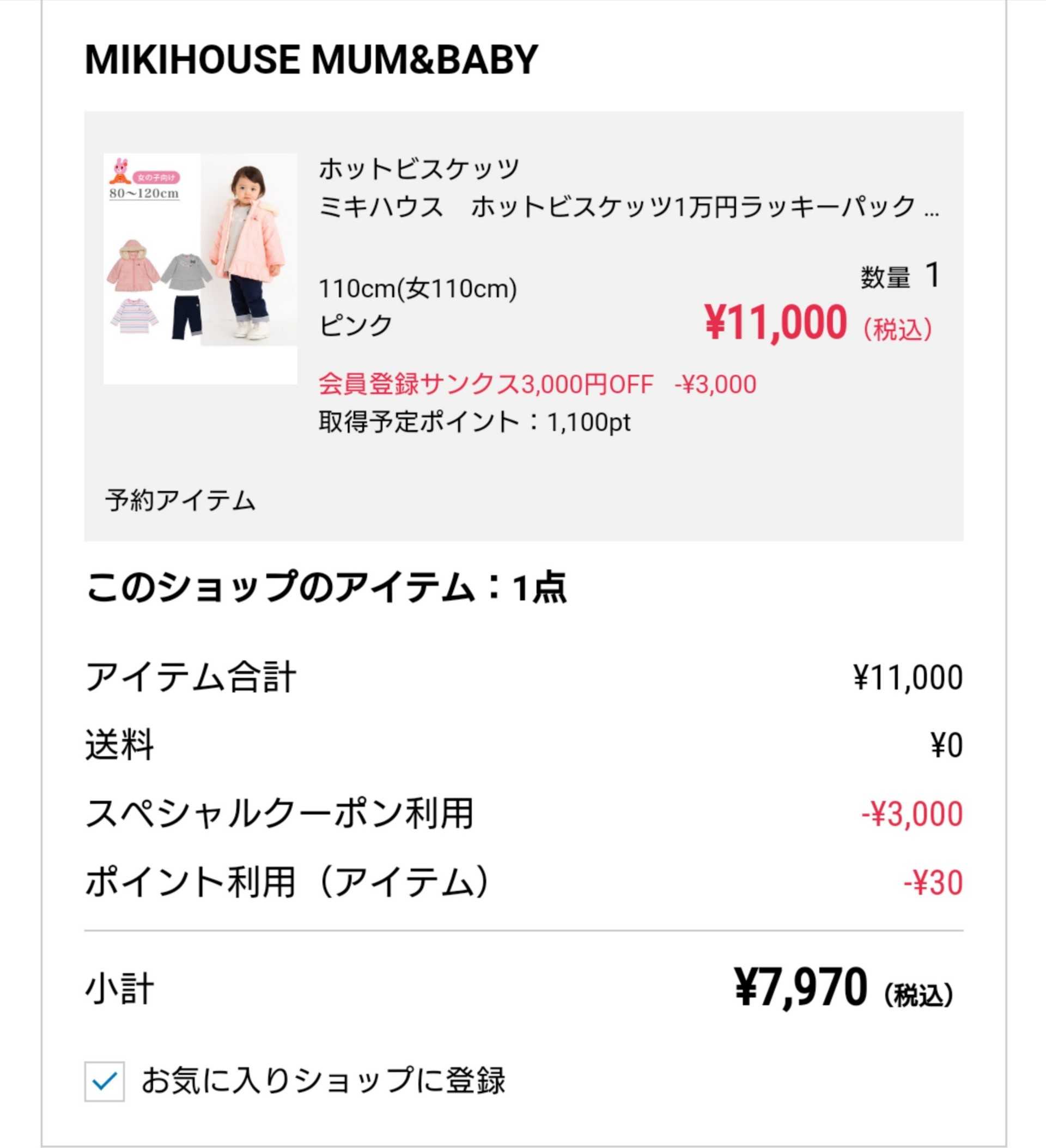Click the このショップのアイテム:1点 heading
This screenshot has width=1046, height=1148.
326,587
